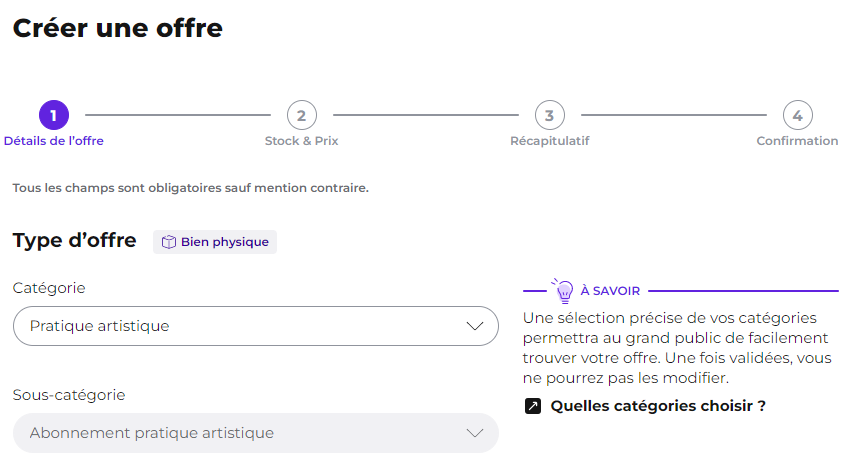Viewport: 855px width, 470px height.
Task: Click the Sous-catégorie field label
Action: click(69, 395)
